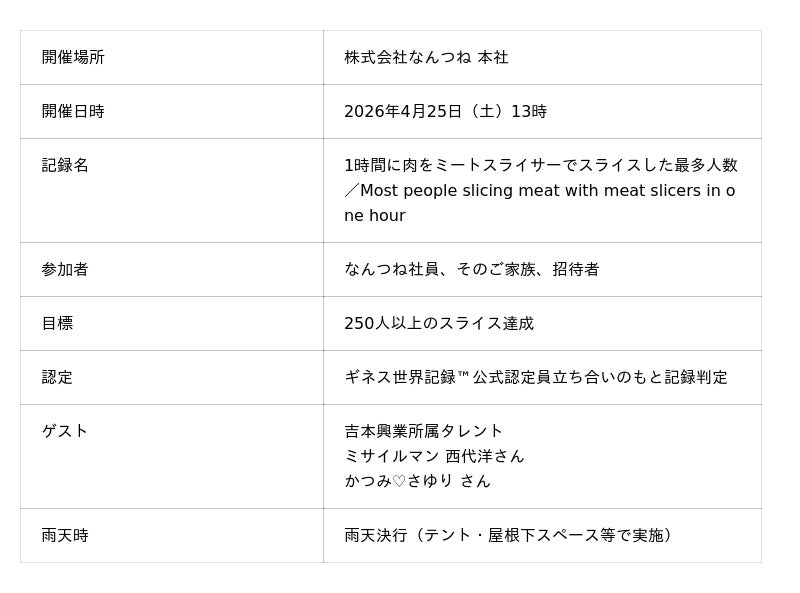
Task: Click the 開催場所 label cell
Action: [73, 58]
